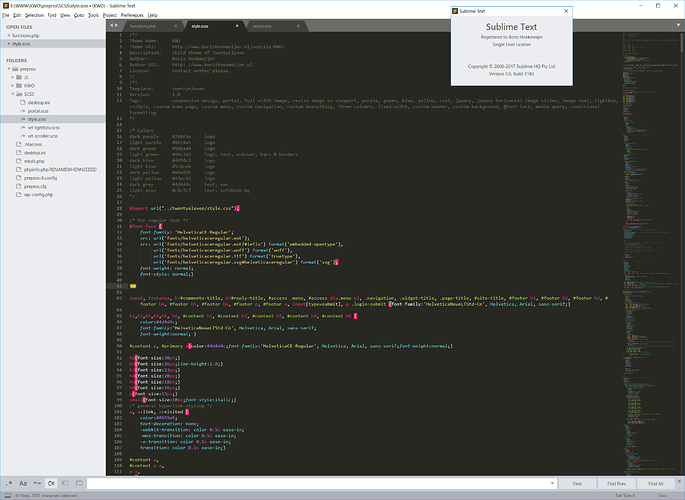Close functions.php in Open Files list
Screen dimensions: 685x500
pyautogui.click(x=9, y=35)
